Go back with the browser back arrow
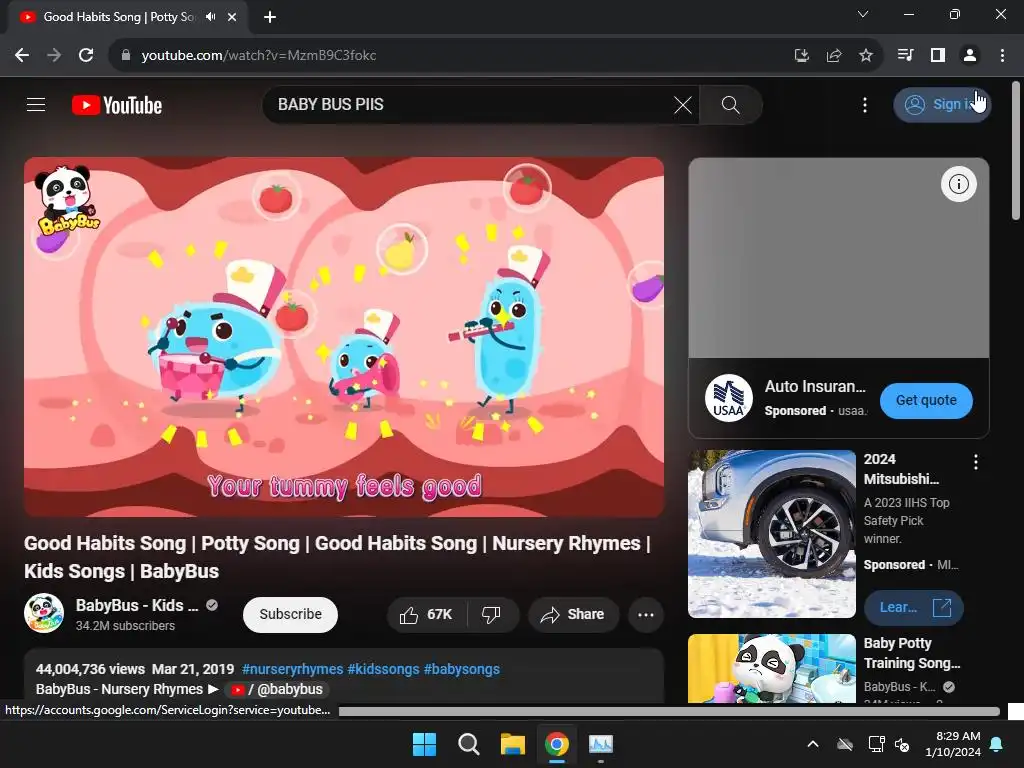This screenshot has width=1024, height=768. 22,56
